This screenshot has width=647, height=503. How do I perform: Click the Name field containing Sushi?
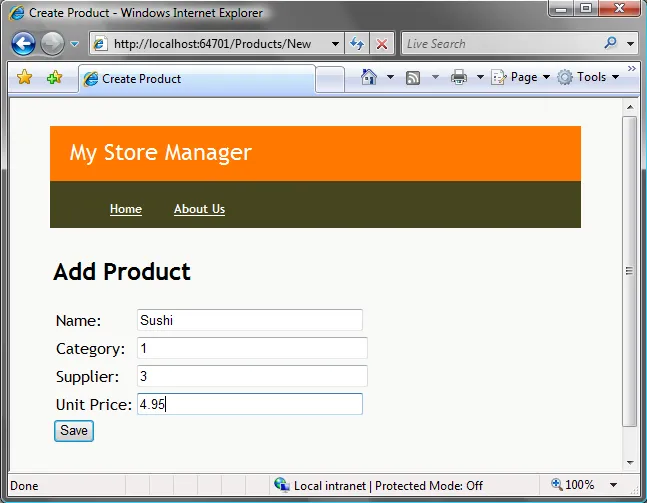[x=249, y=320]
